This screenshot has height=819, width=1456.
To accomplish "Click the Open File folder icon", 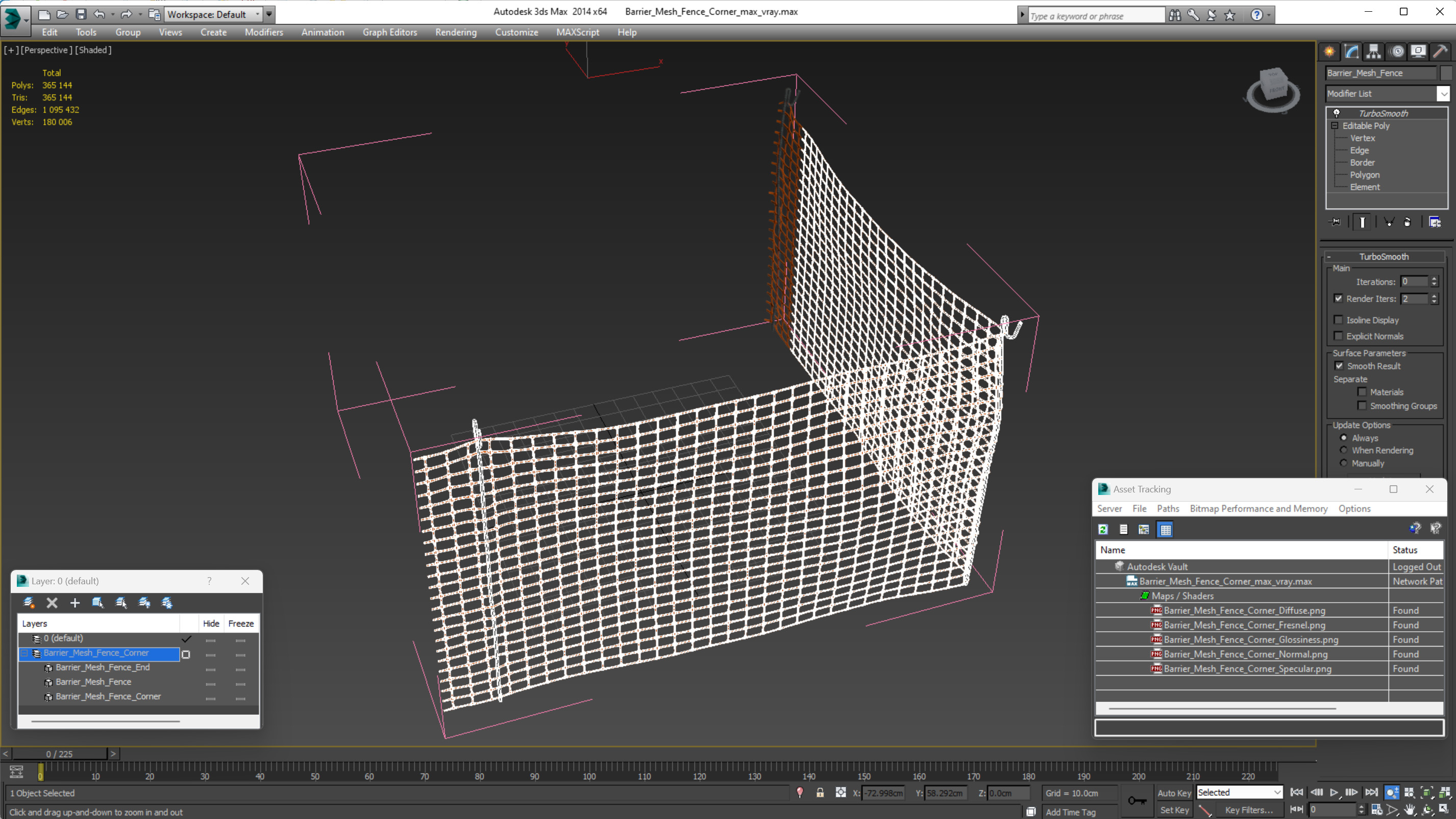I will (62, 14).
